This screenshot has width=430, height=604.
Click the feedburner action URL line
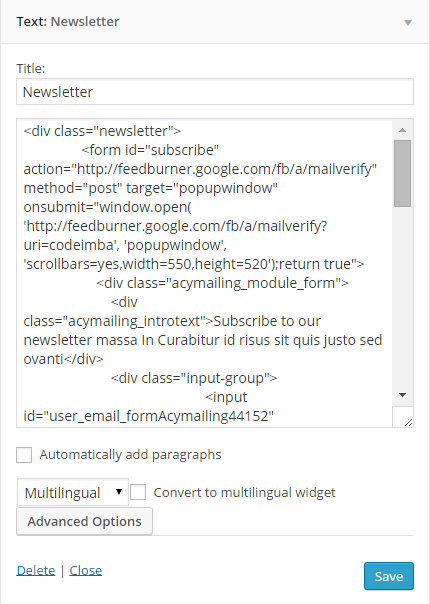(200, 169)
